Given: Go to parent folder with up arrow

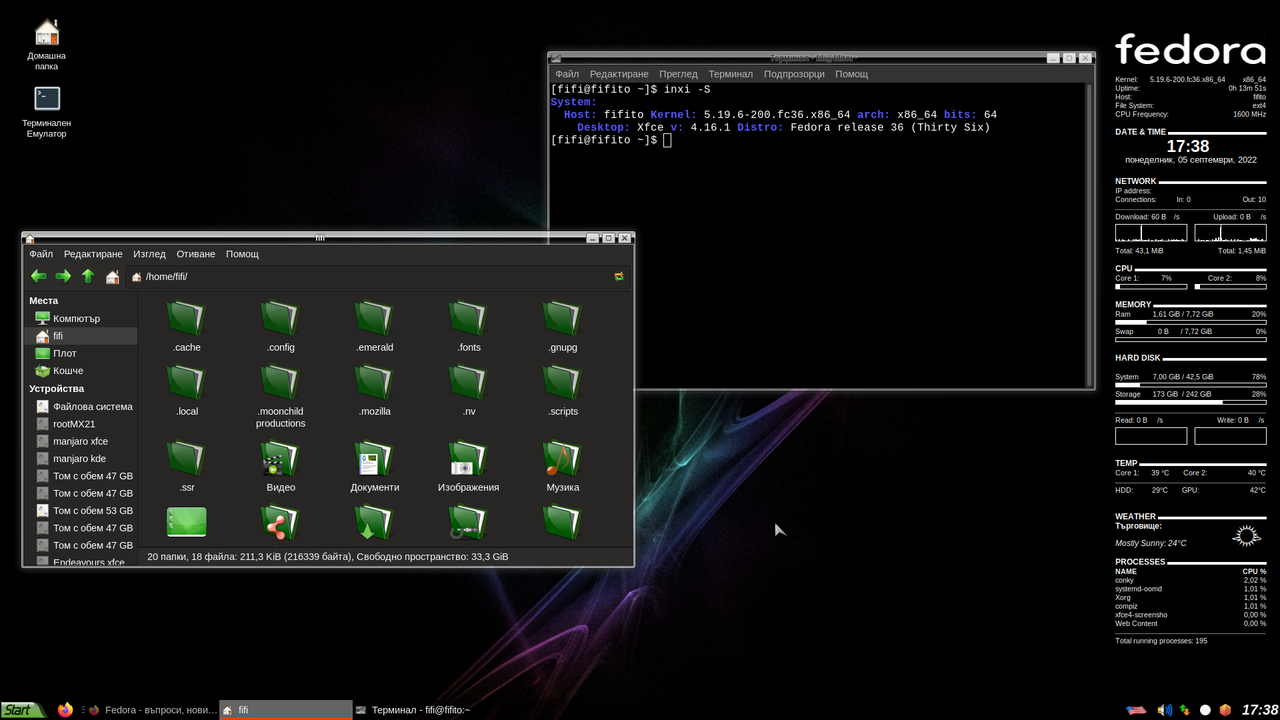Looking at the screenshot, I should pyautogui.click(x=88, y=276).
